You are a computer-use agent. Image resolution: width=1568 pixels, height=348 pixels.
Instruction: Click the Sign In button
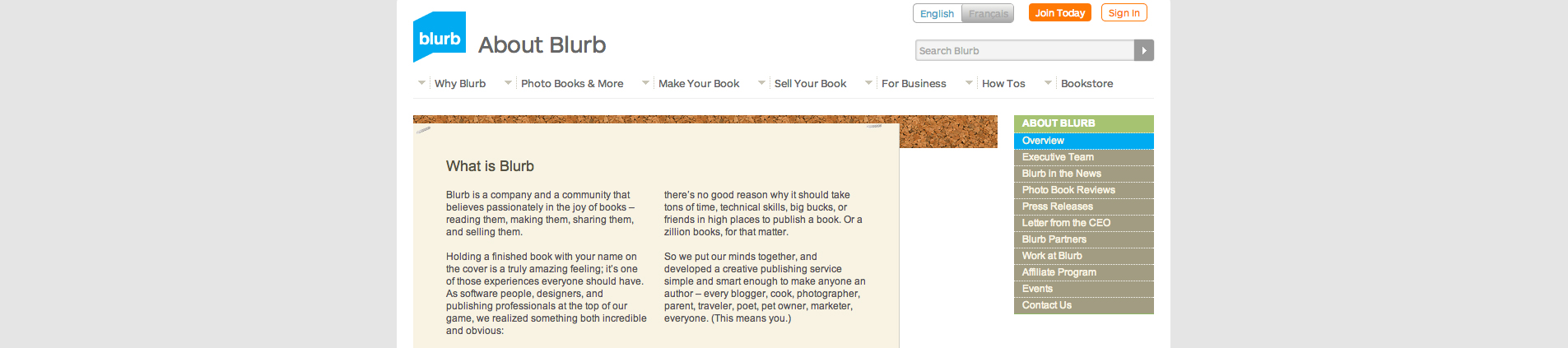1124,13
